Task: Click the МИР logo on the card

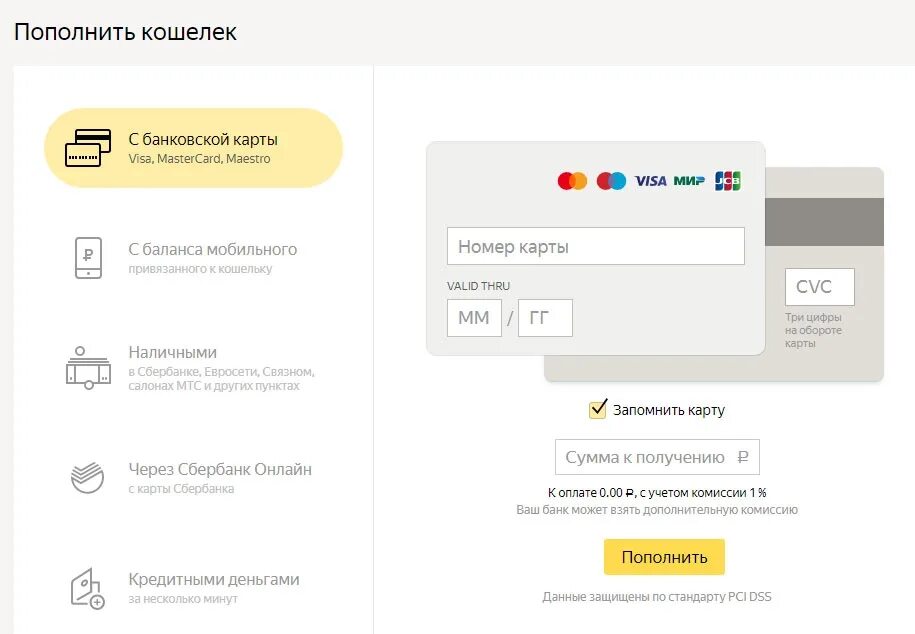Action: point(689,181)
